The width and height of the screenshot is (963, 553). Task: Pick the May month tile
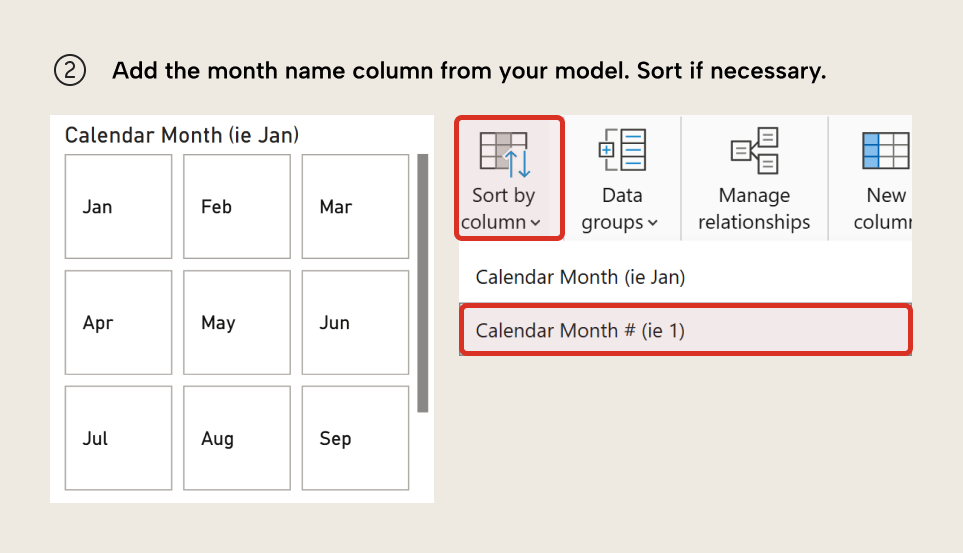[x=236, y=323]
